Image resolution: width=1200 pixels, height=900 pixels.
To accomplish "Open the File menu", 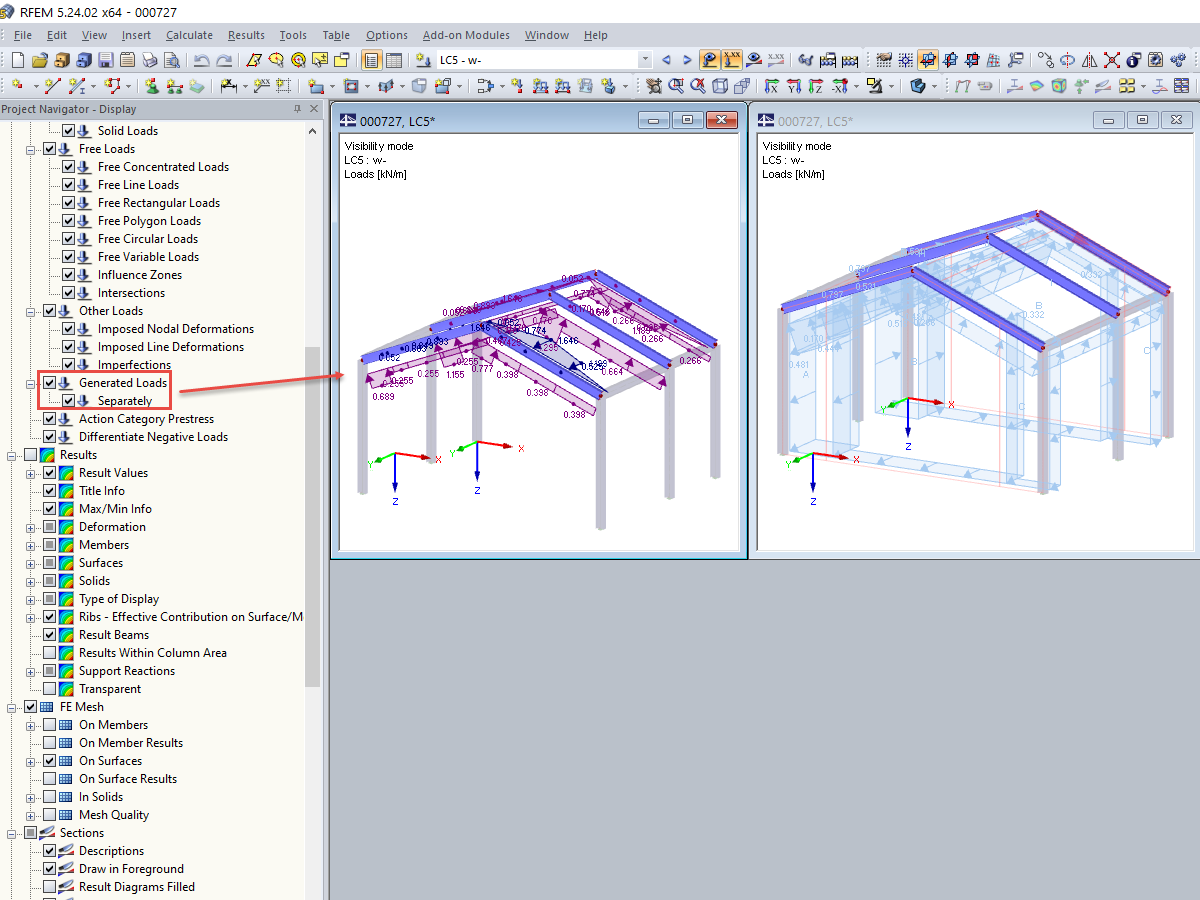I will (22, 35).
